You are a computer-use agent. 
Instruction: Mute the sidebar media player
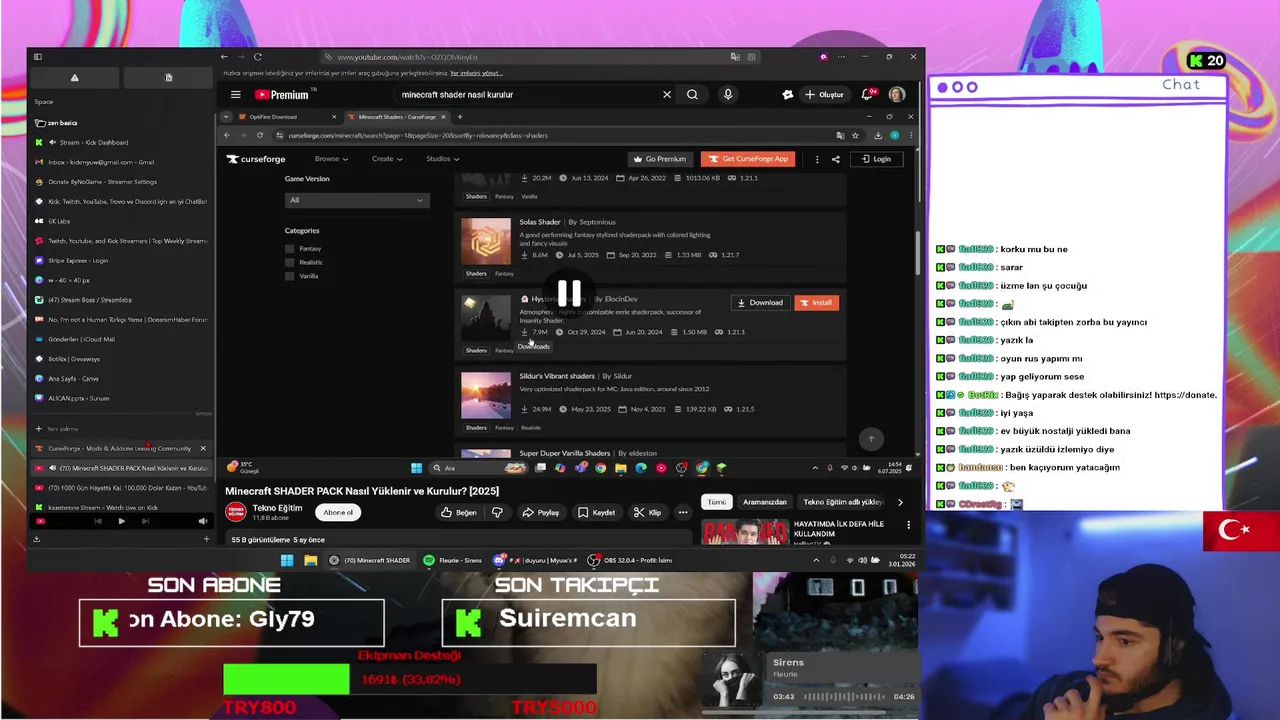[203, 521]
